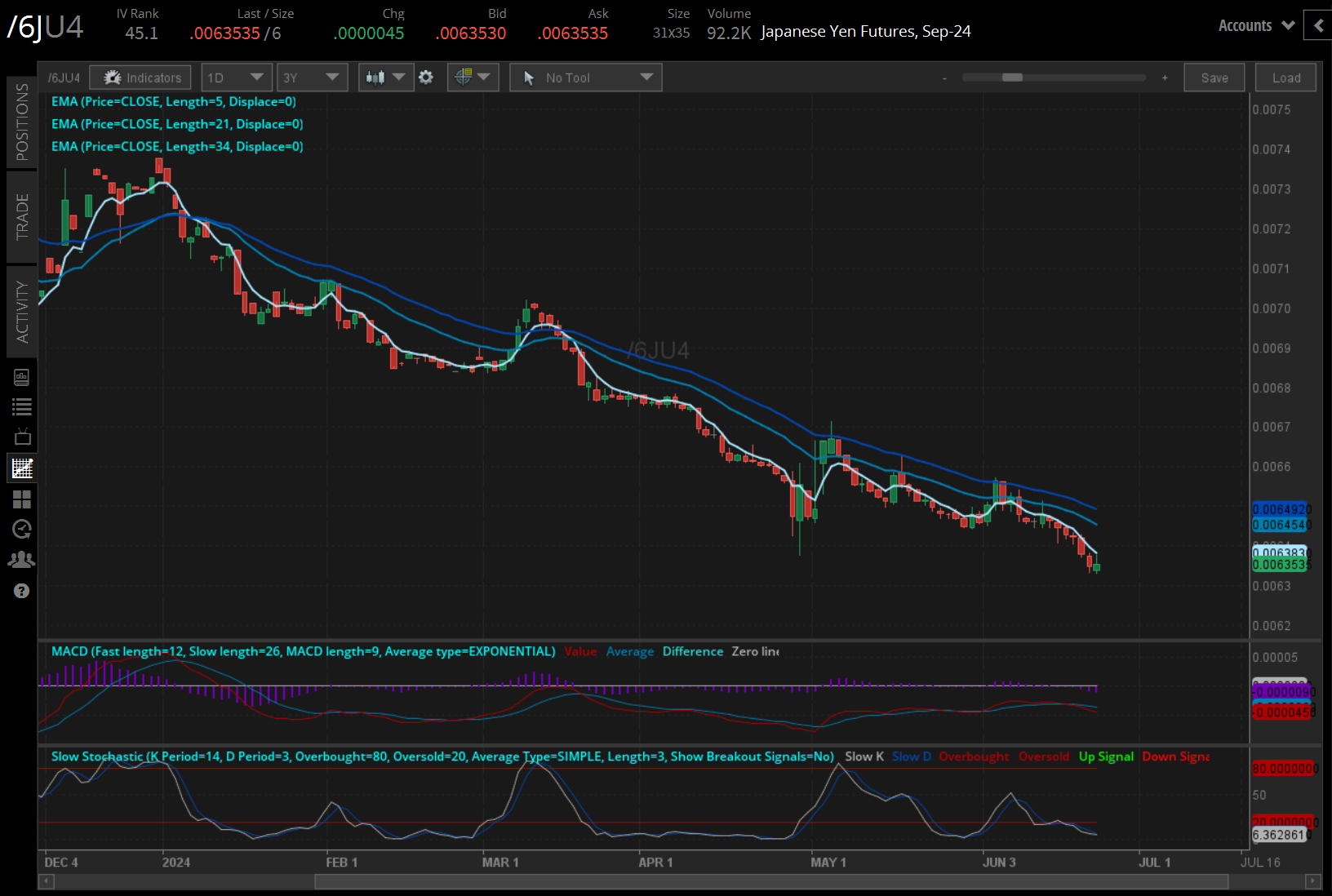1332x896 pixels.
Task: Collapse panel with top-right arrow button
Action: [x=1318, y=25]
